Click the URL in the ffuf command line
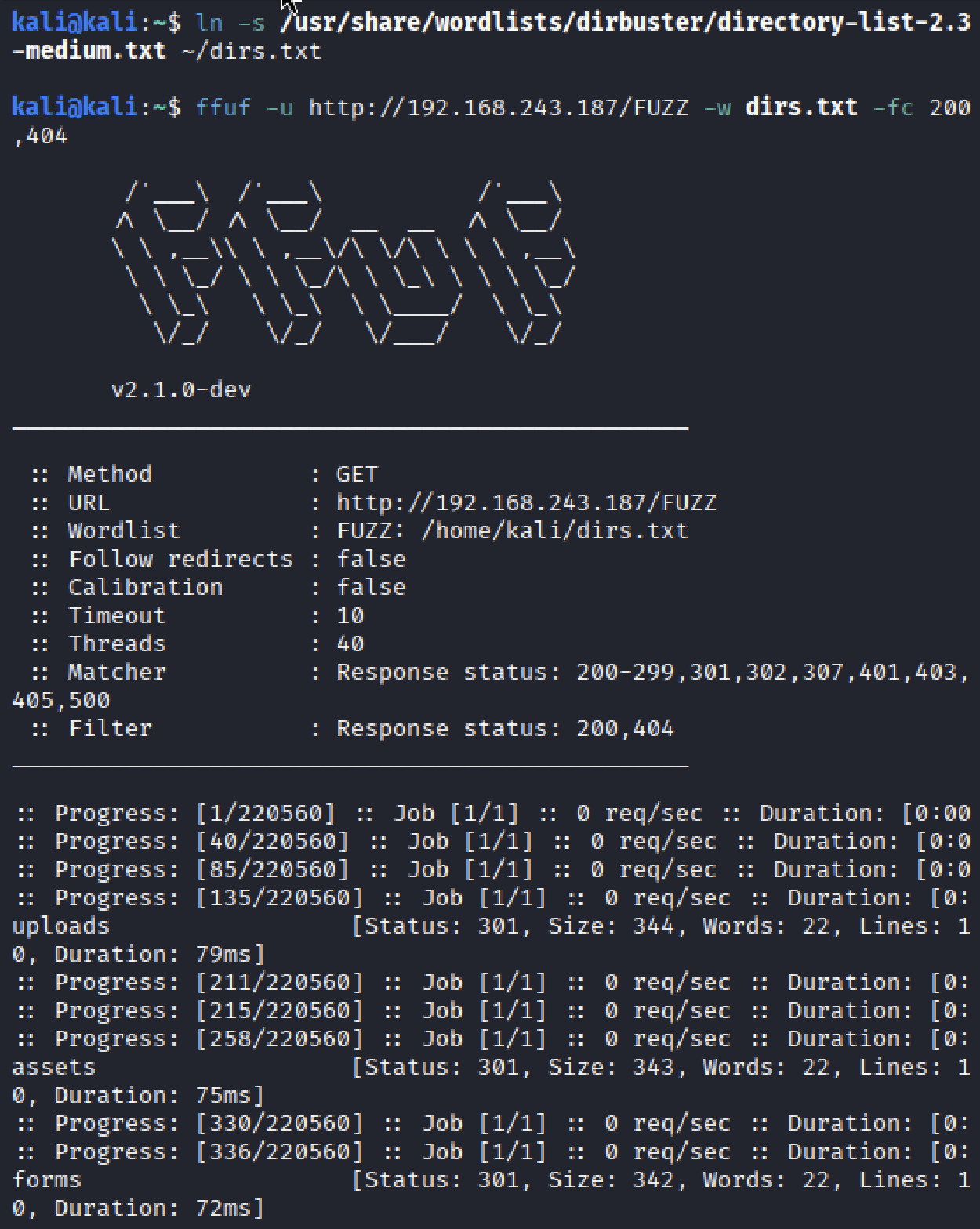 (498, 107)
